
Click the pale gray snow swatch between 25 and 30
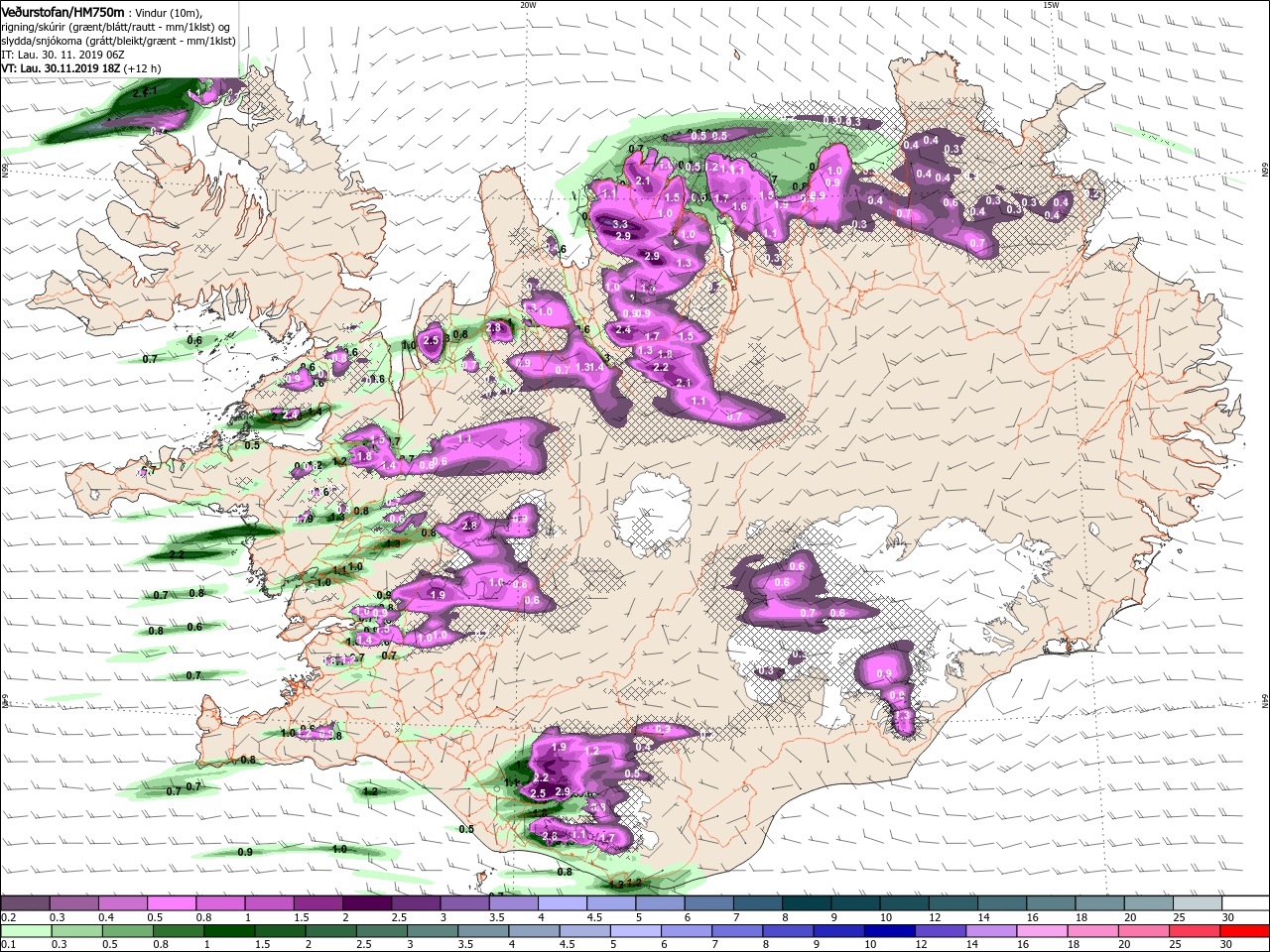(1197, 903)
